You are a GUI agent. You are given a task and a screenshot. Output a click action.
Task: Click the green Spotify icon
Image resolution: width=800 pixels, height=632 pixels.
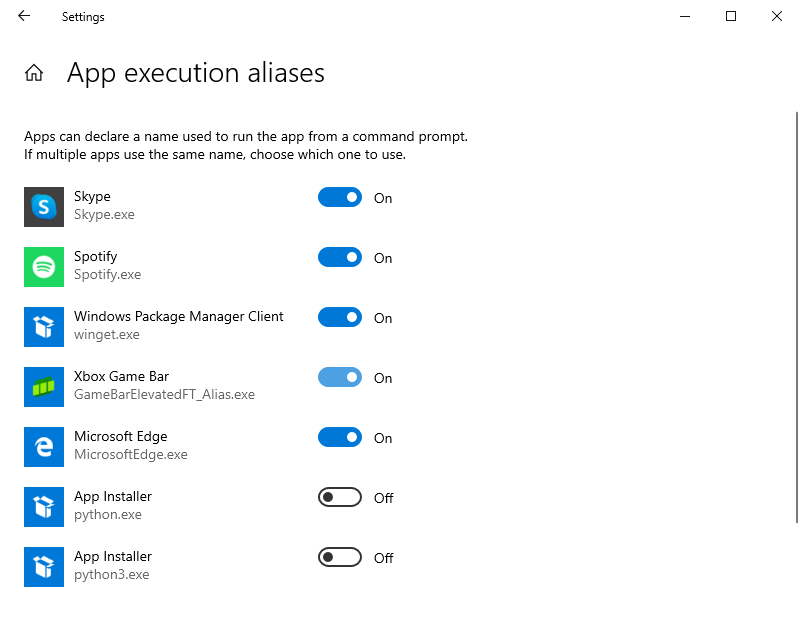[44, 267]
